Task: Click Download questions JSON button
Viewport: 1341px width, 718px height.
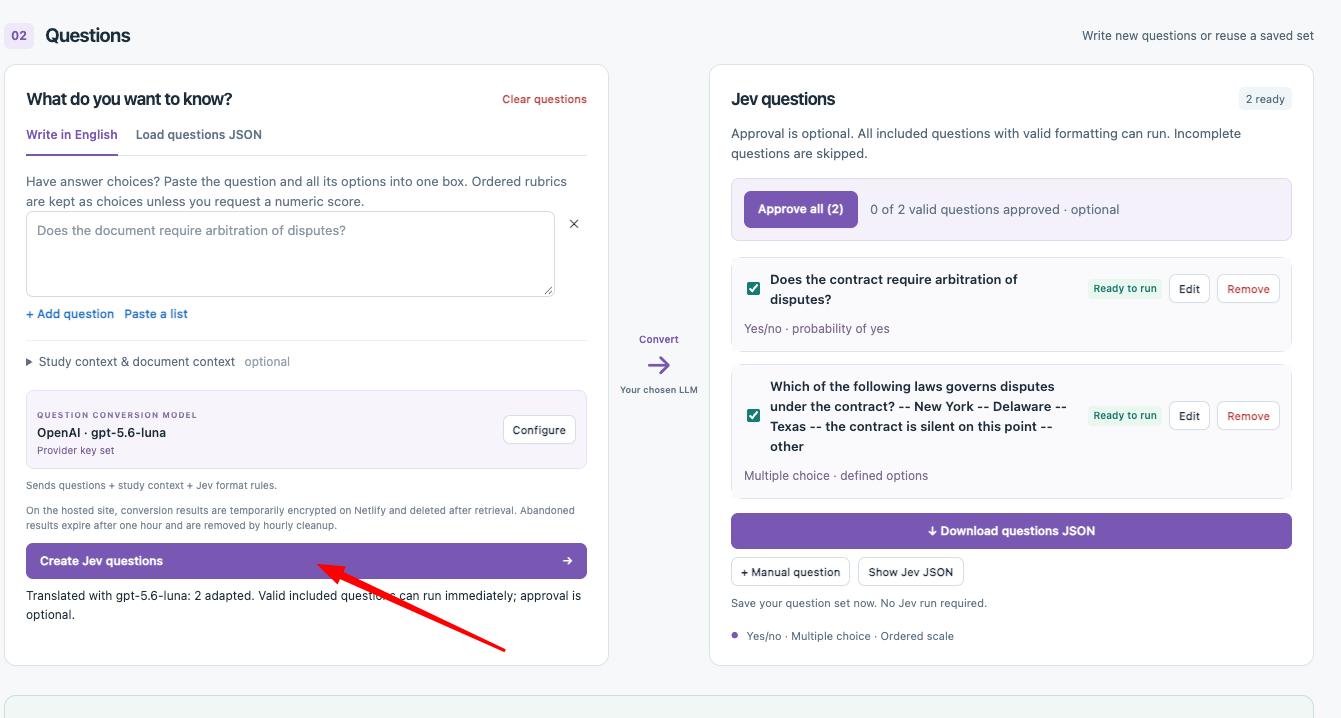Action: pyautogui.click(x=1011, y=531)
